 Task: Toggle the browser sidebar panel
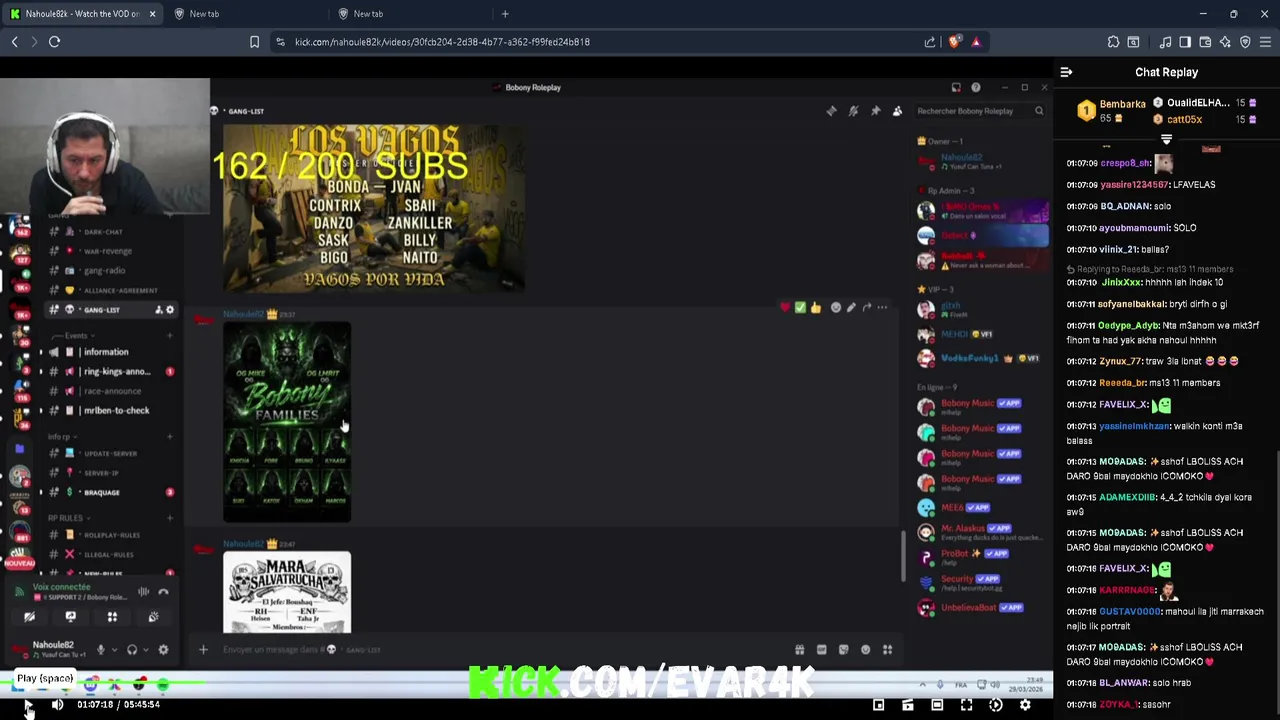pos(1185,42)
